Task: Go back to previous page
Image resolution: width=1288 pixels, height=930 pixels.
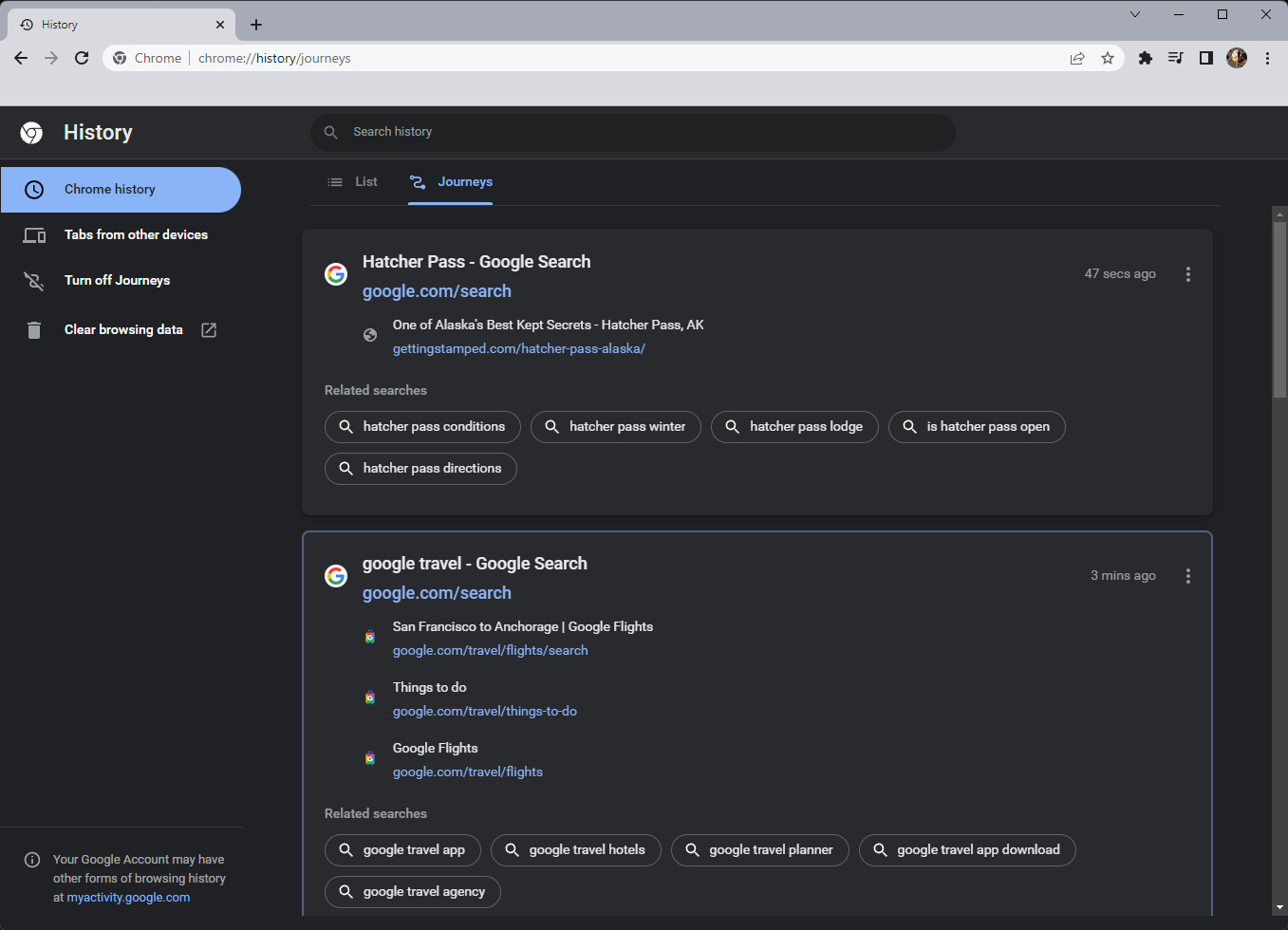Action: tap(21, 58)
